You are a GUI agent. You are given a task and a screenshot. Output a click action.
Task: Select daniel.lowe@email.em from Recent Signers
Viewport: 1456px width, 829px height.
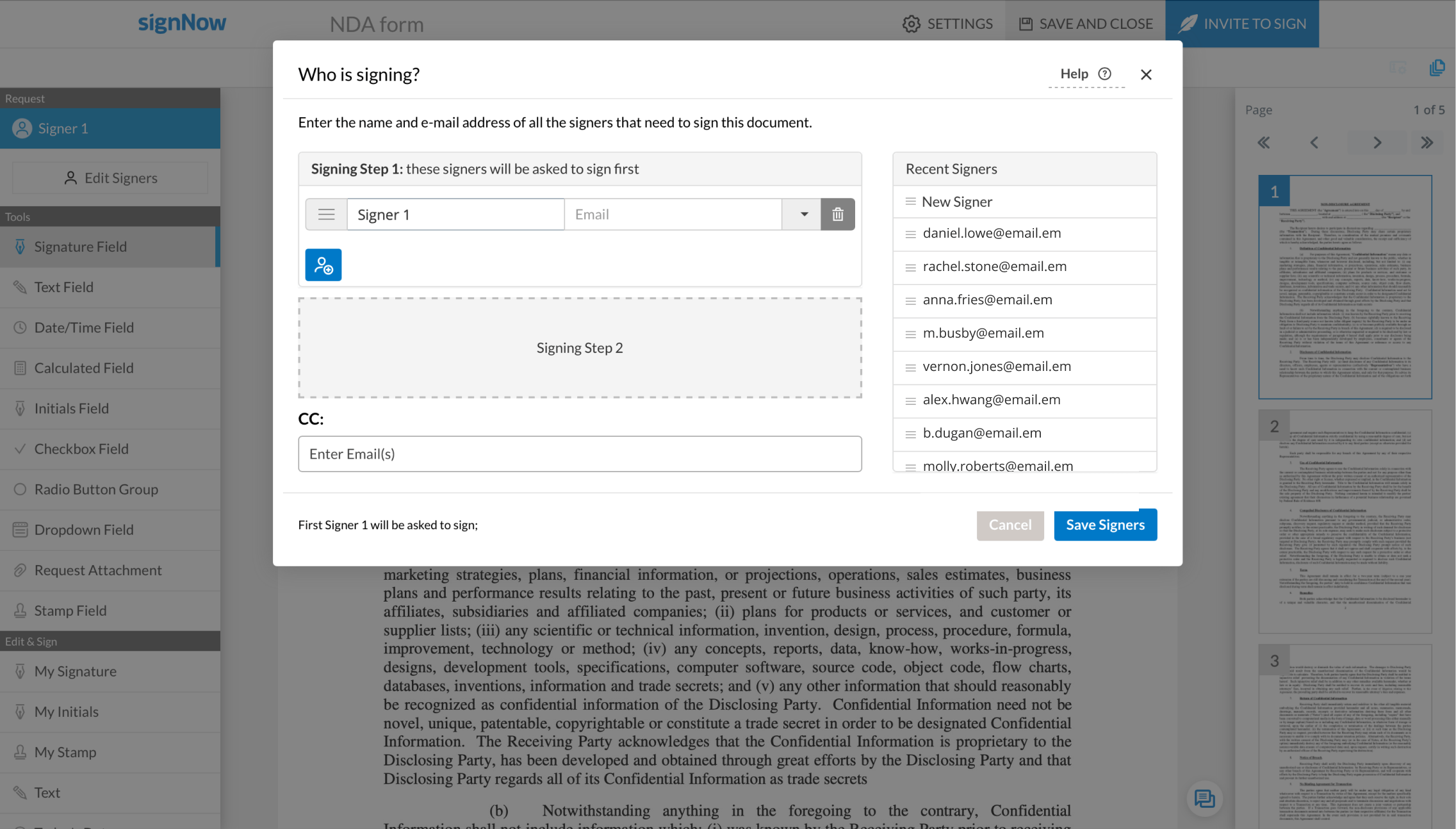click(x=991, y=233)
